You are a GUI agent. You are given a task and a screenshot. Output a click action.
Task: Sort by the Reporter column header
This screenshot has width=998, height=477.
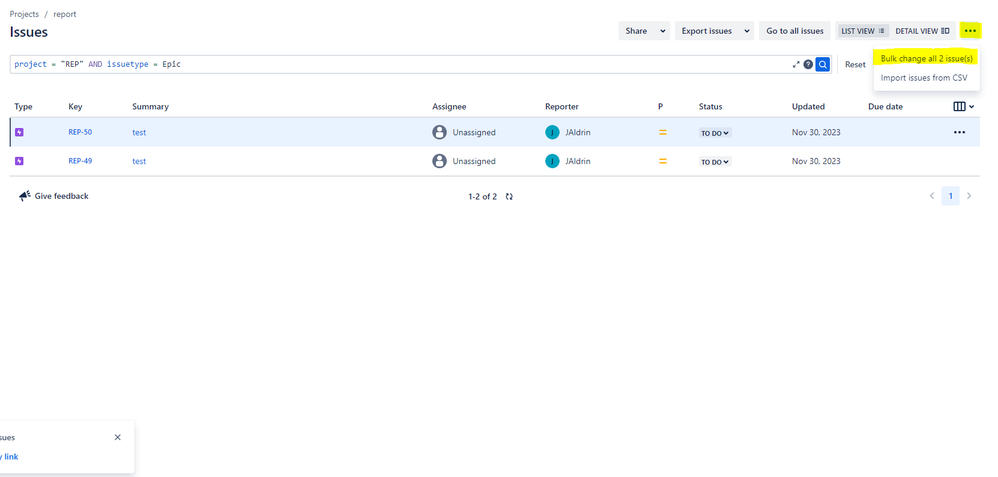click(x=562, y=106)
